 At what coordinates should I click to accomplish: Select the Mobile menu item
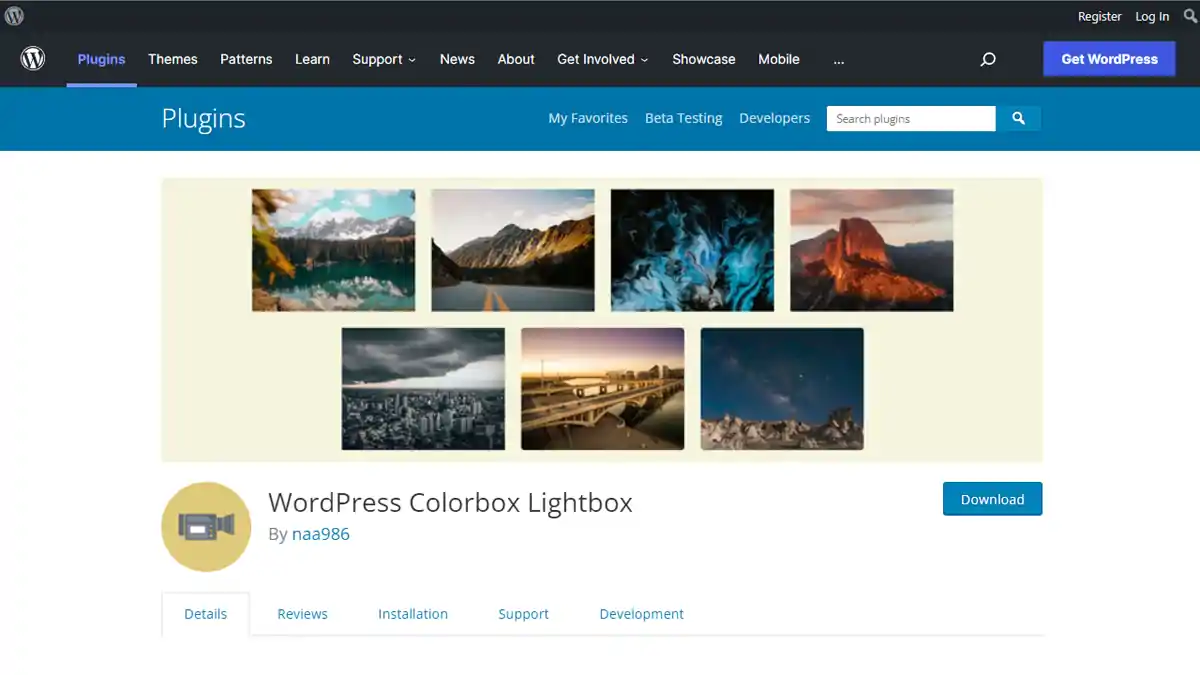click(779, 59)
